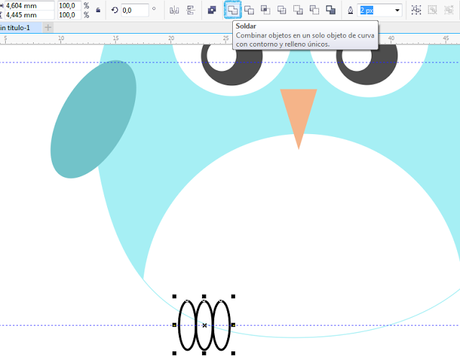Mirror selection vertically
This screenshot has width=460, height=360.
[190, 10]
